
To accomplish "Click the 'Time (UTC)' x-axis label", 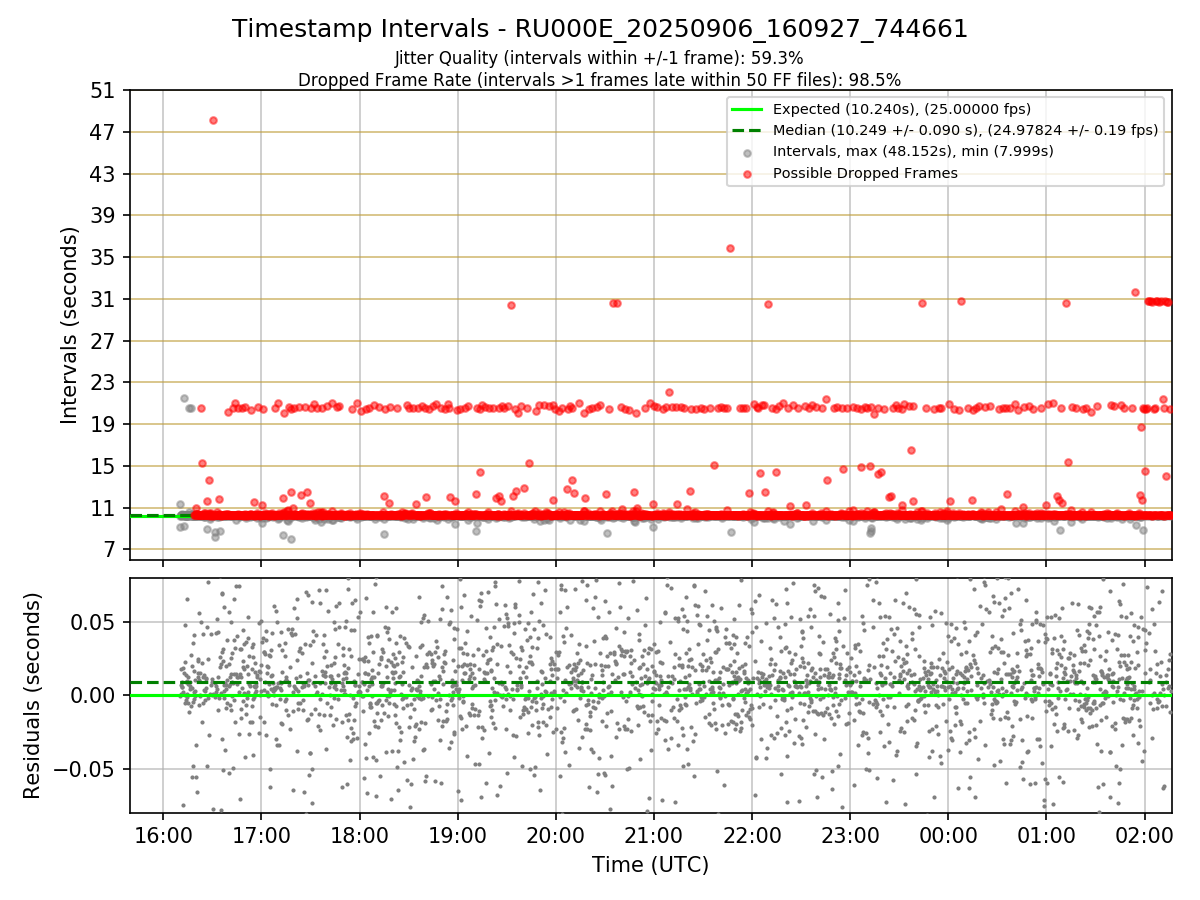I will click(x=650, y=865).
